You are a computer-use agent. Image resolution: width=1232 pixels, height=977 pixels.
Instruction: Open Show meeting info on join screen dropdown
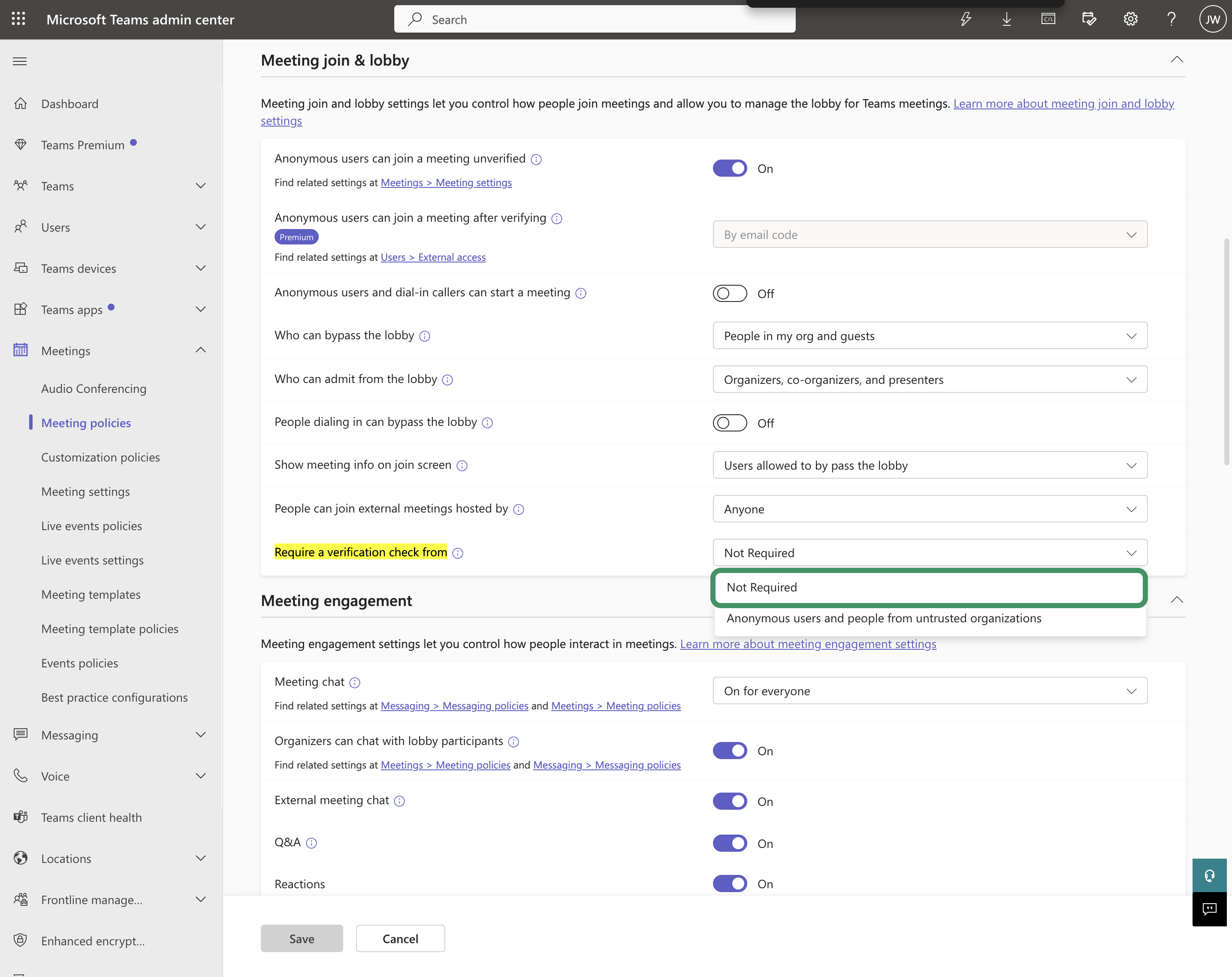[x=930, y=465]
